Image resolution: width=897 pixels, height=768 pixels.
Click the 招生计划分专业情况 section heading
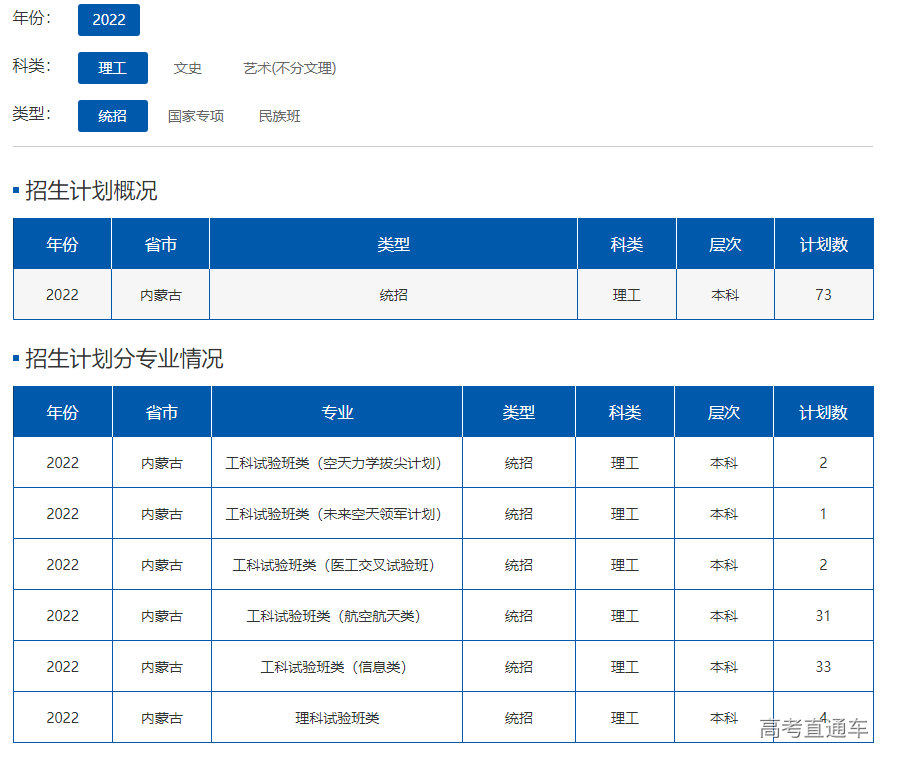coord(124,359)
